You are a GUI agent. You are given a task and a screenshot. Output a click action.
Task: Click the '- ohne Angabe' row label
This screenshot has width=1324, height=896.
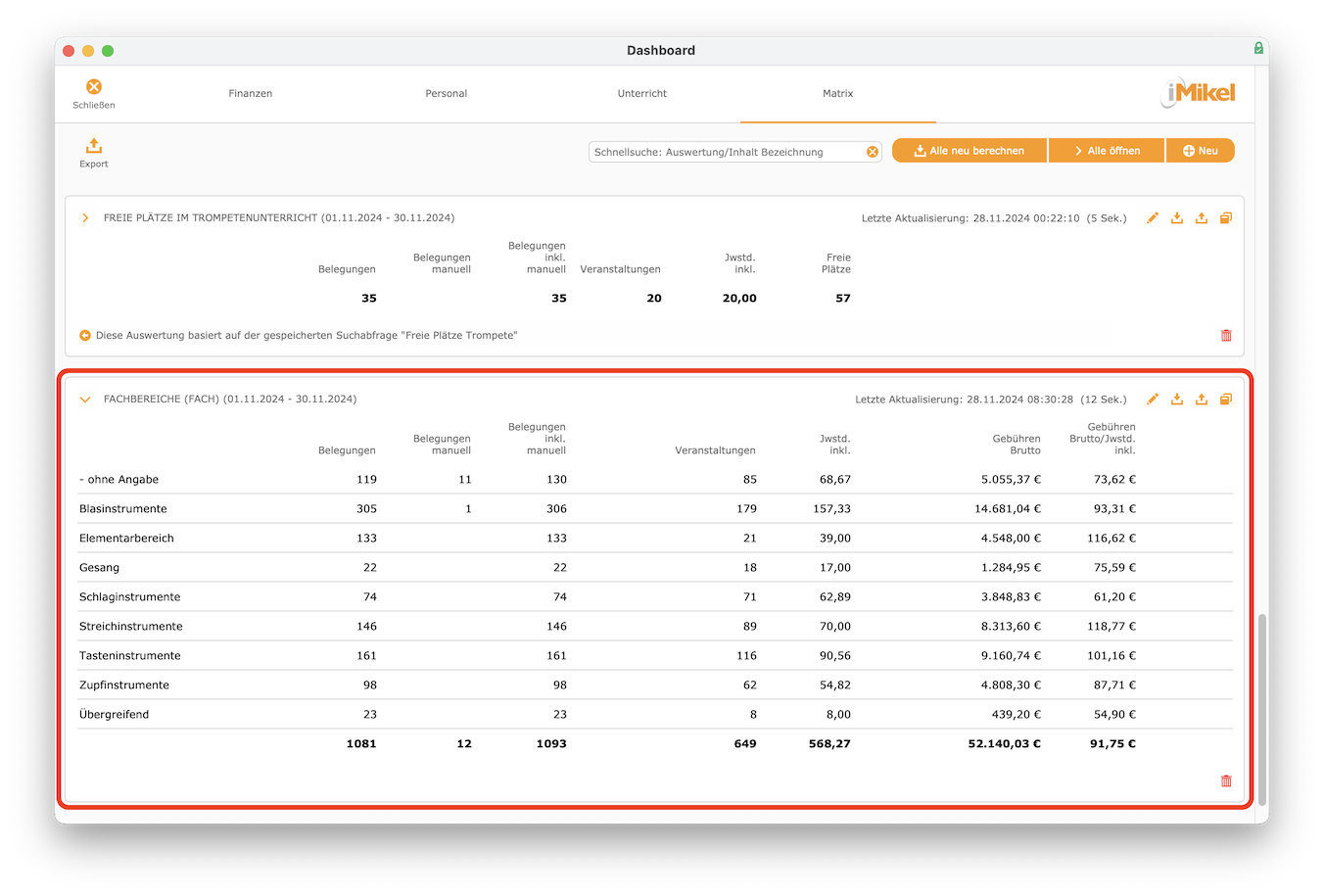(x=118, y=480)
